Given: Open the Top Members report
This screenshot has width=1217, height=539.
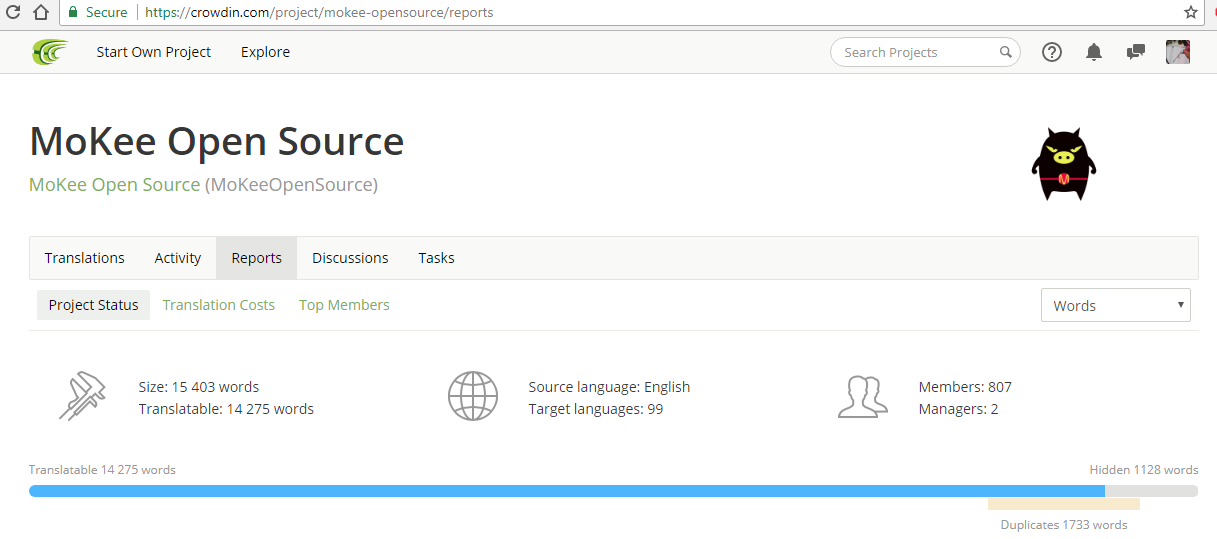Looking at the screenshot, I should tap(344, 305).
